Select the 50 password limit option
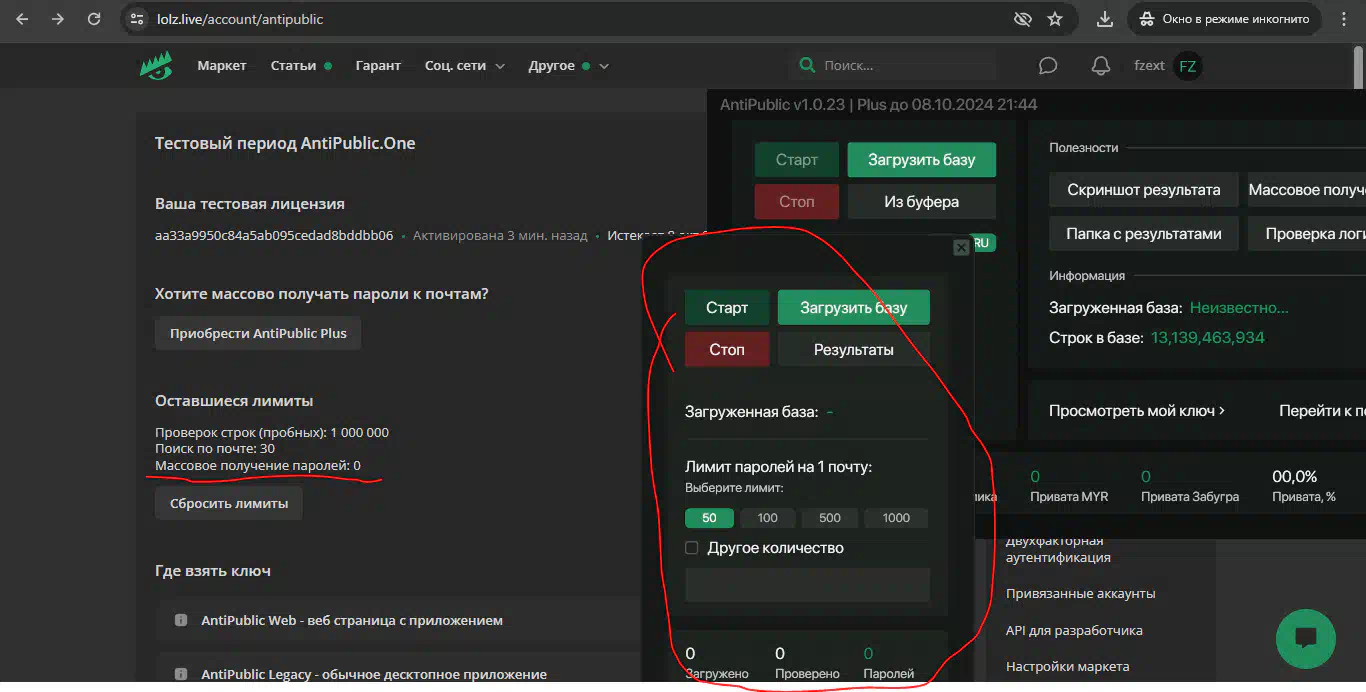 (709, 518)
